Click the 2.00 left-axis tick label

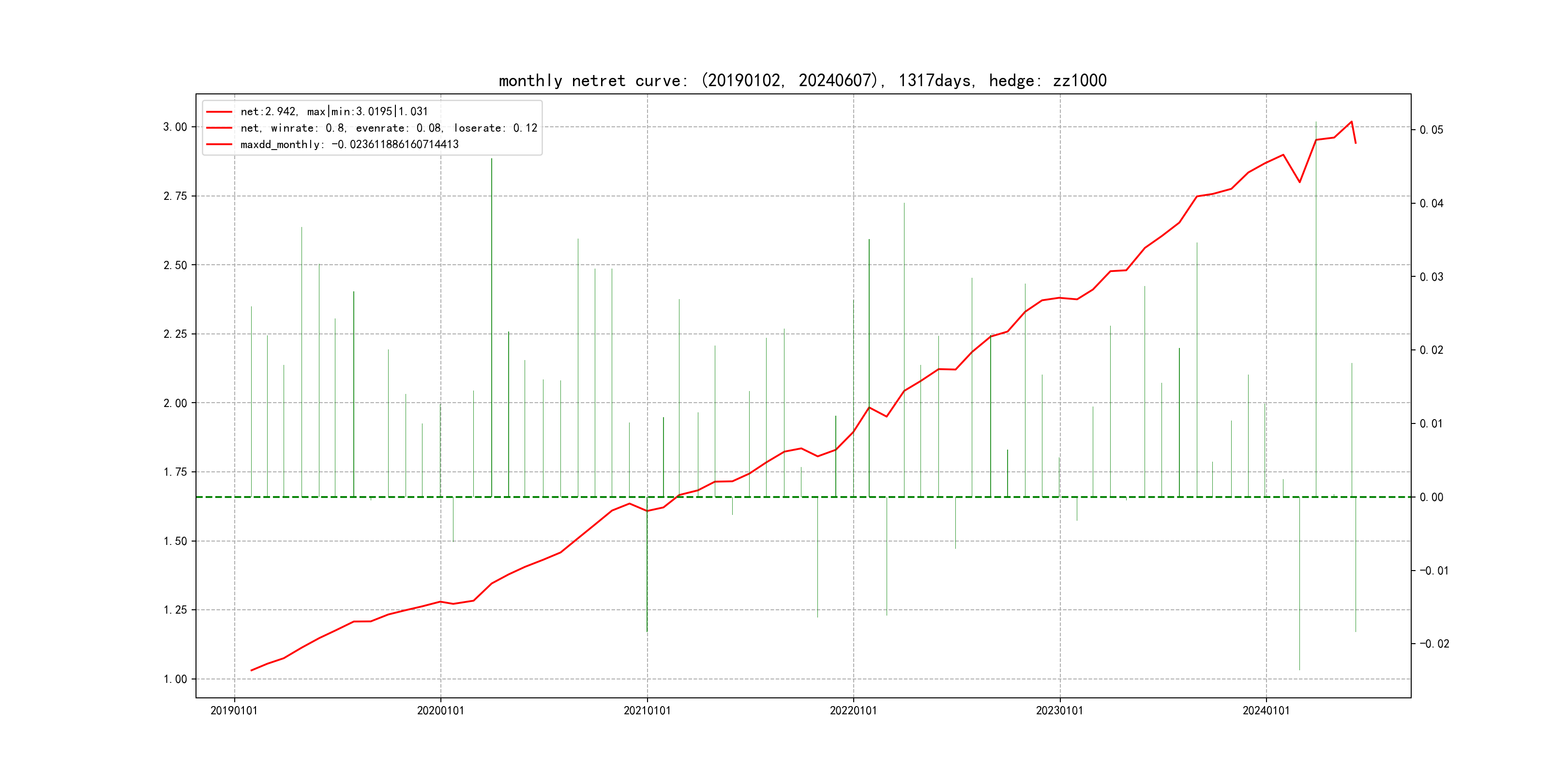175,403
